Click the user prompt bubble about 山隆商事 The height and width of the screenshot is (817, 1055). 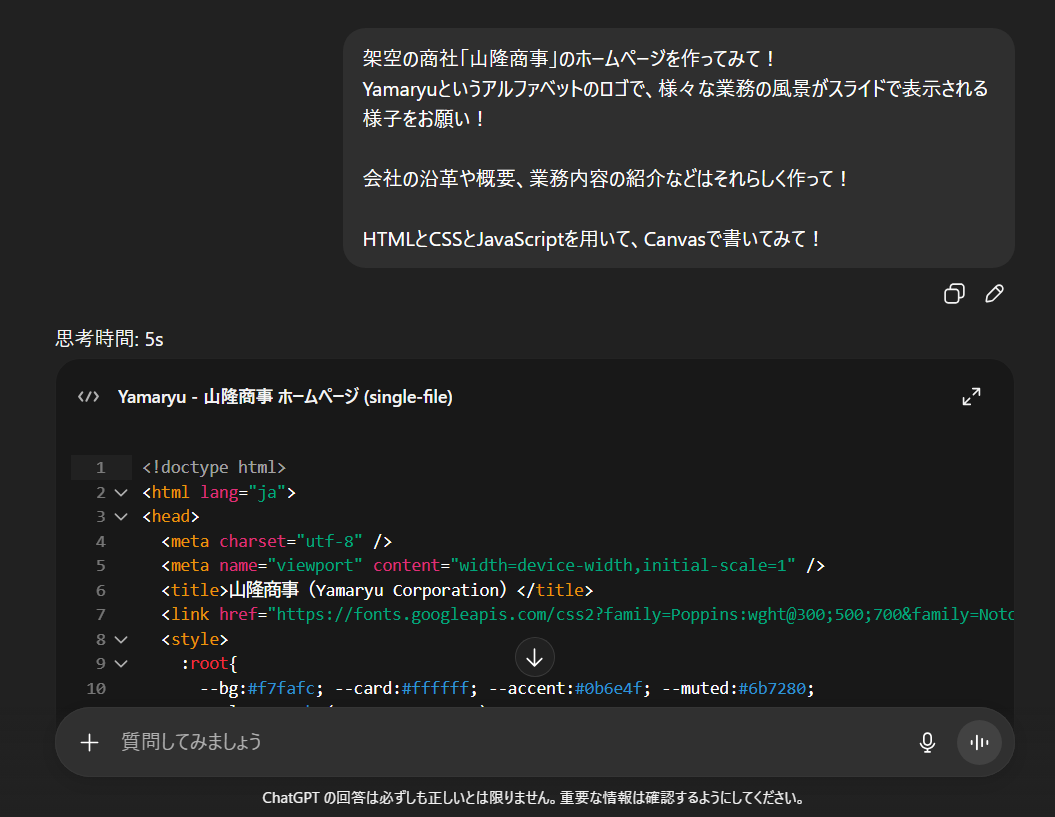coord(679,148)
